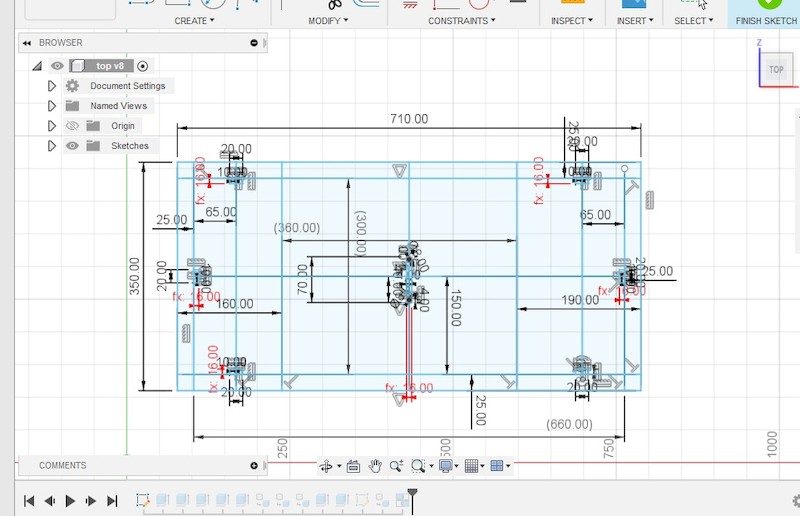Click the BROWSER panel minus circle icon
Screen dimensions: 800x516
254,43
